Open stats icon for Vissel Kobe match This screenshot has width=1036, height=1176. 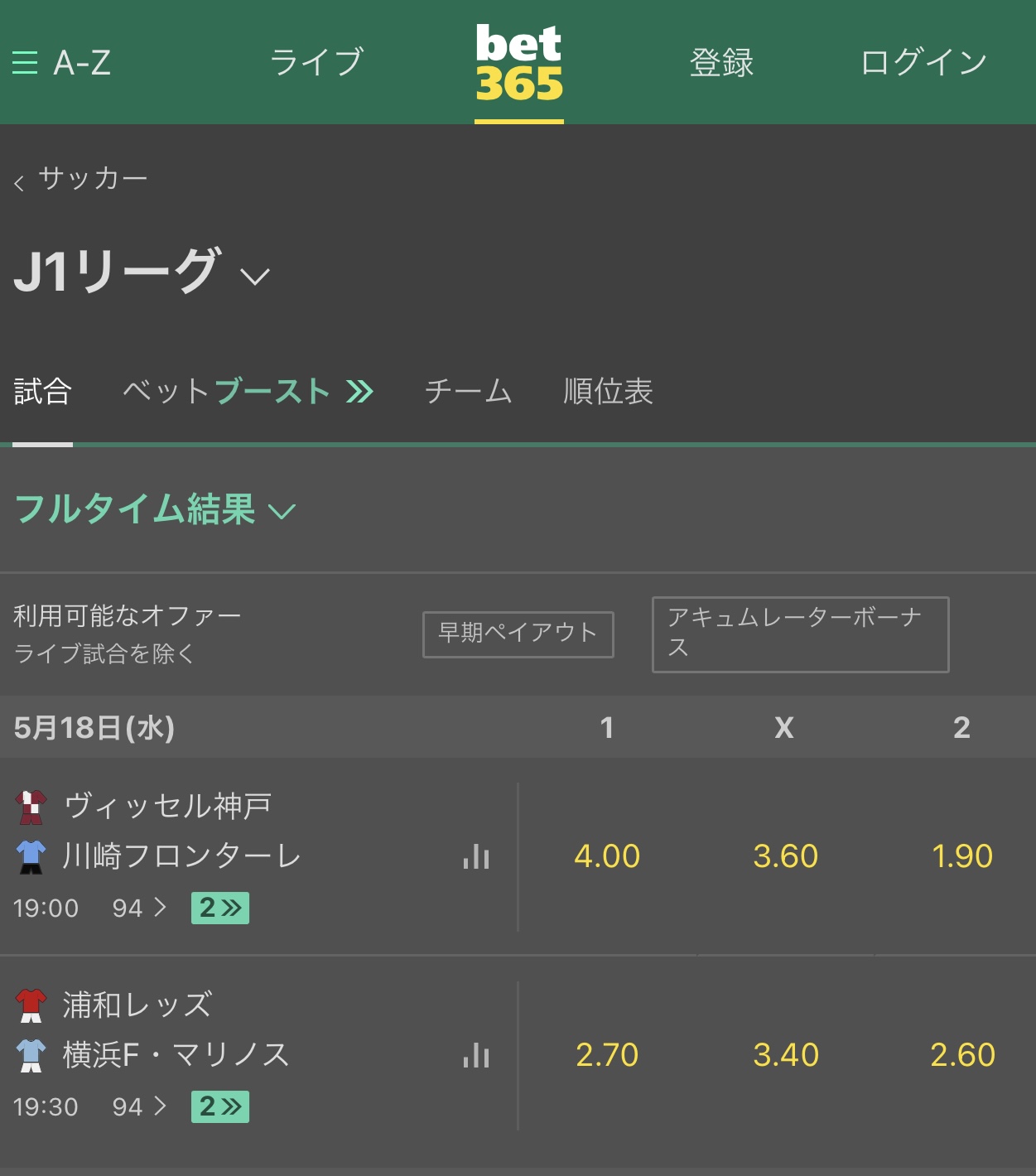(476, 856)
